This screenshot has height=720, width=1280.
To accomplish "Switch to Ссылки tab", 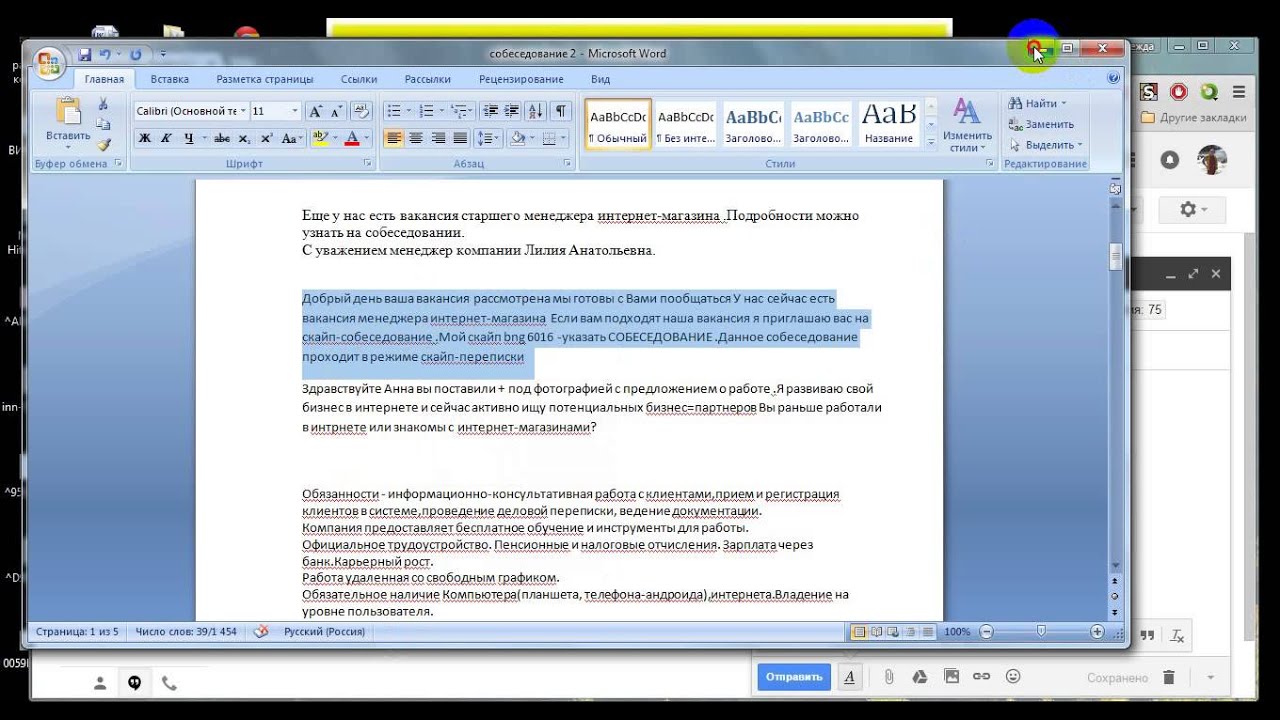I will click(359, 79).
